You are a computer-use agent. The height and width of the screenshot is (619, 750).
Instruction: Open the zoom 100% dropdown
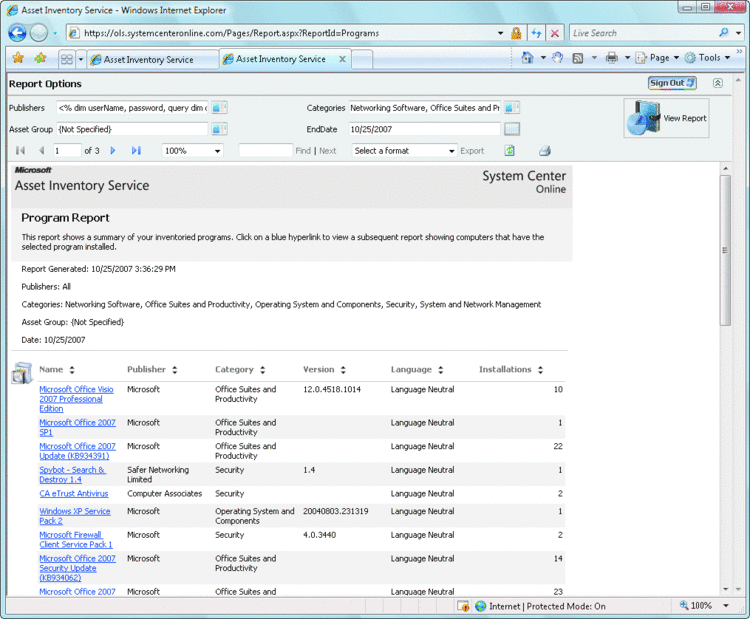point(218,151)
